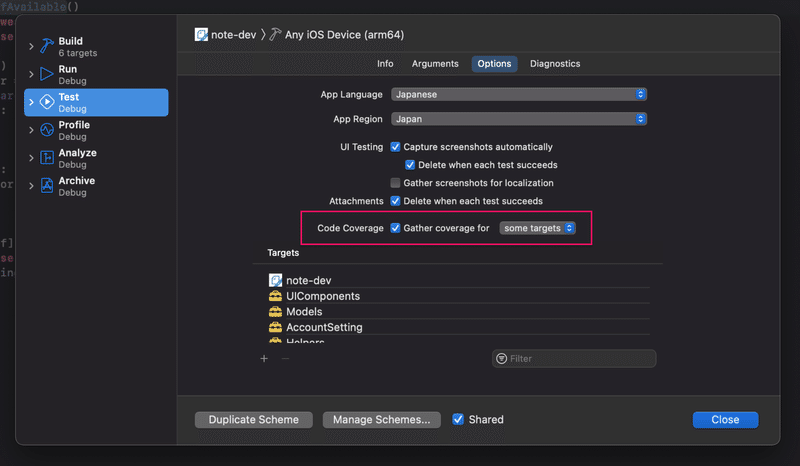Open the App Language dropdown
Viewport: 800px width, 466px height.
(519, 94)
